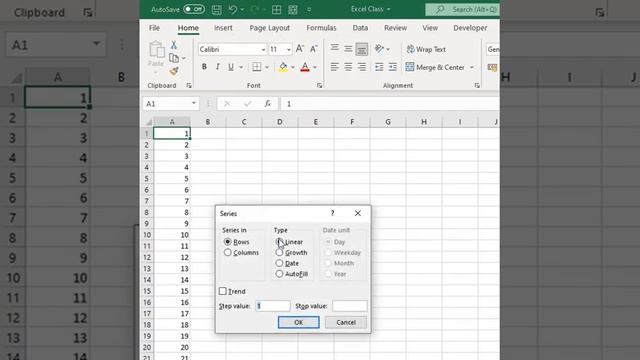Switch to the Developer tab
Screen dimensions: 640x360
click(470, 28)
